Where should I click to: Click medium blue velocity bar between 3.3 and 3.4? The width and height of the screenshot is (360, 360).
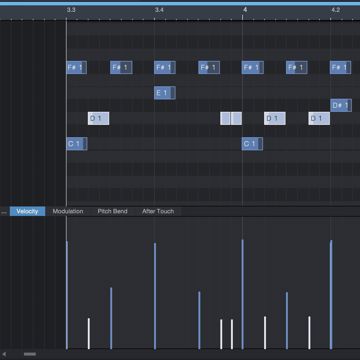coord(111,318)
